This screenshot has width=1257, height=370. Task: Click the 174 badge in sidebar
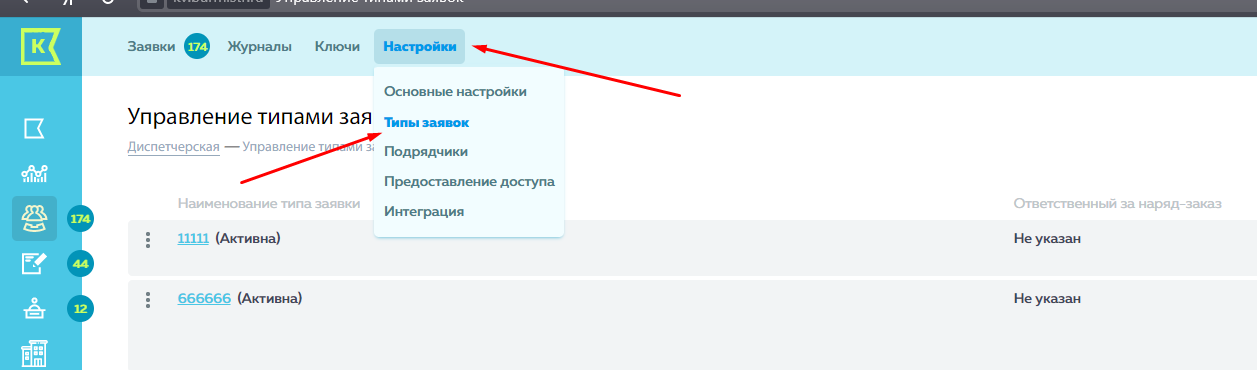[x=81, y=218]
